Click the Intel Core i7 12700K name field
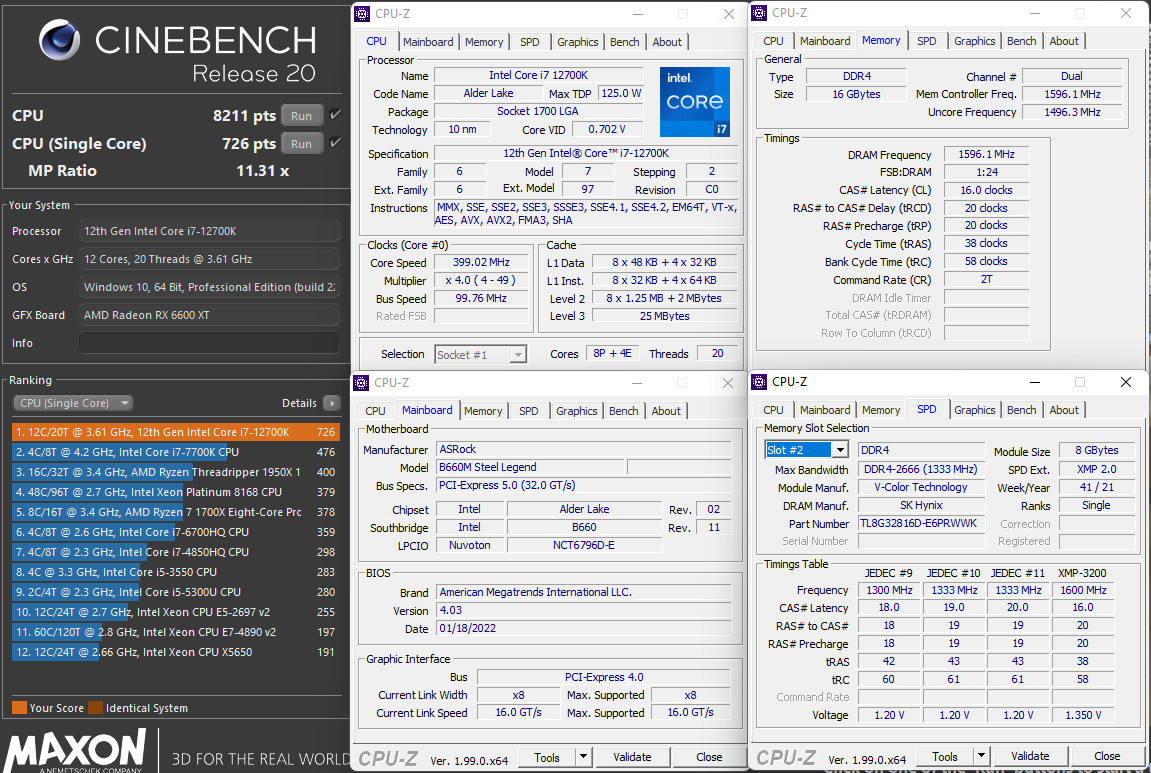The height and width of the screenshot is (773, 1151). 538,76
